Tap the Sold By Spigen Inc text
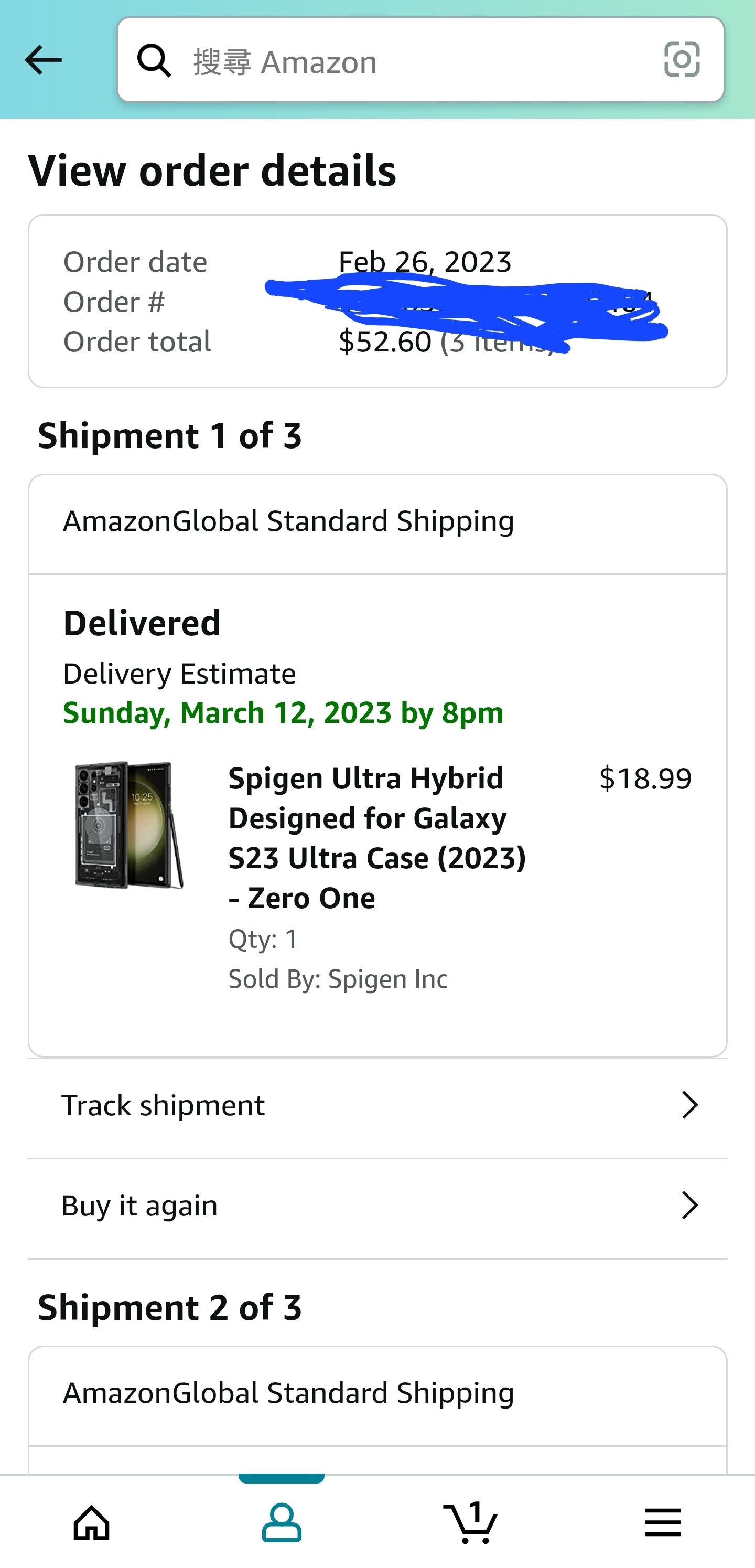The image size is (755, 1568). tap(338, 979)
